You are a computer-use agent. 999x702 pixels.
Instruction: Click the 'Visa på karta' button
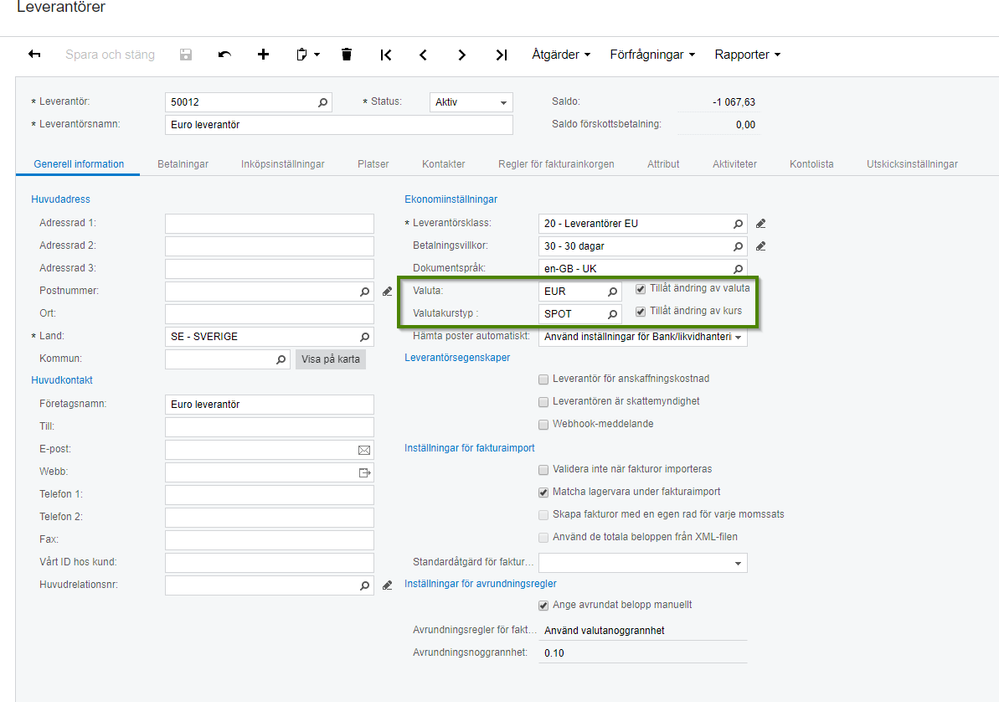tap(330, 359)
